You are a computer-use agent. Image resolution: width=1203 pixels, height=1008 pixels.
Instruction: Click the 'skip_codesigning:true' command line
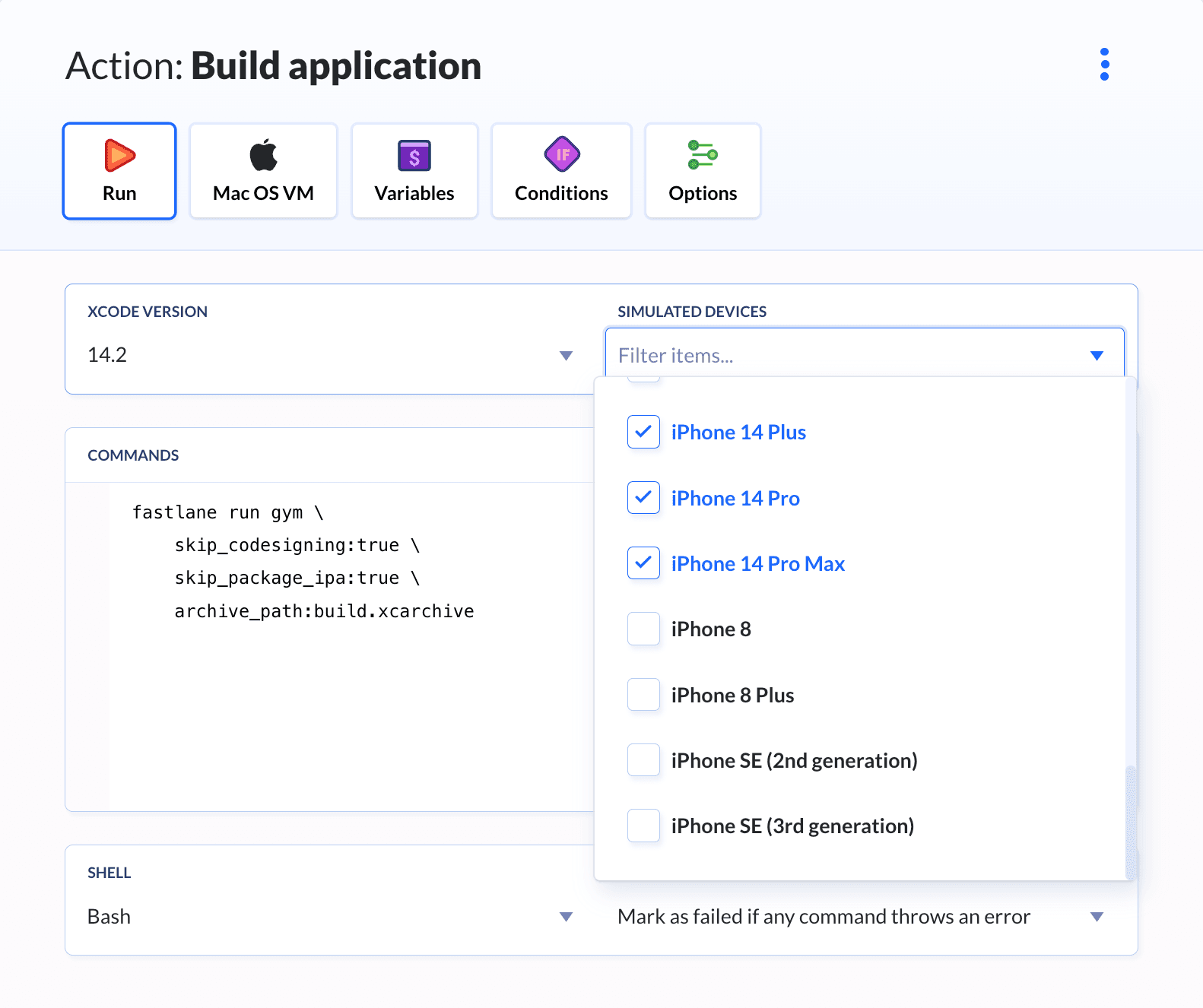297,545
